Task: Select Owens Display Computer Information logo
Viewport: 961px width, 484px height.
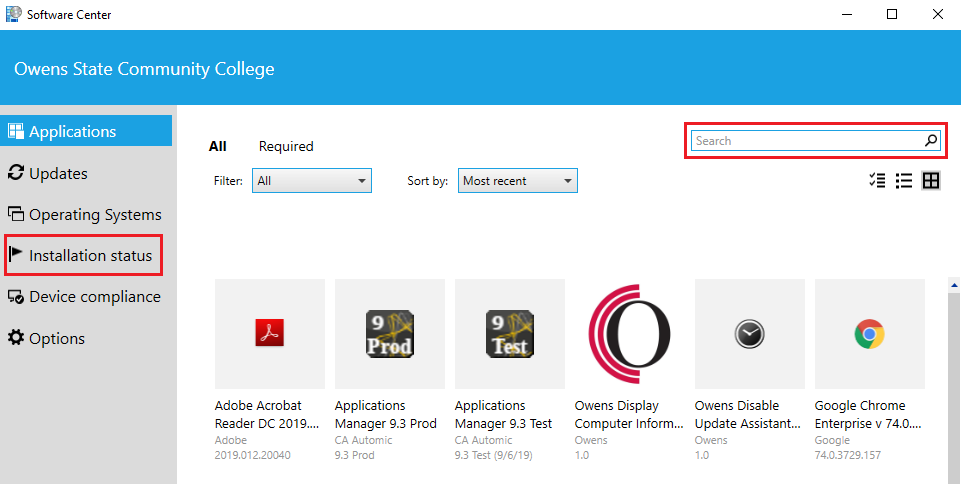Action: (x=630, y=334)
